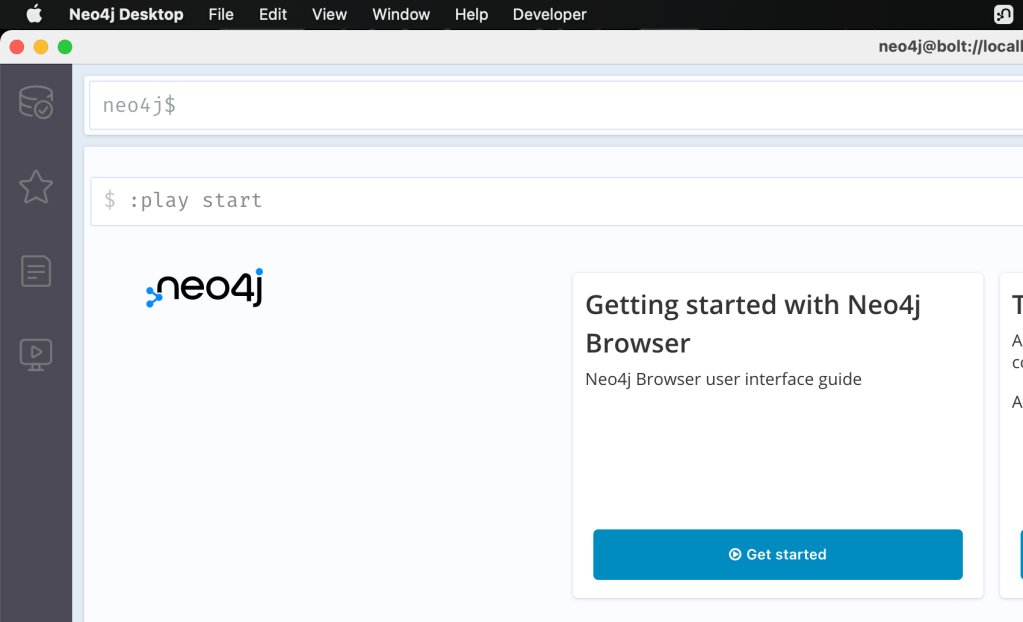Open the Help & Learn documents icon
Image resolution: width=1023 pixels, height=622 pixels.
(36, 271)
